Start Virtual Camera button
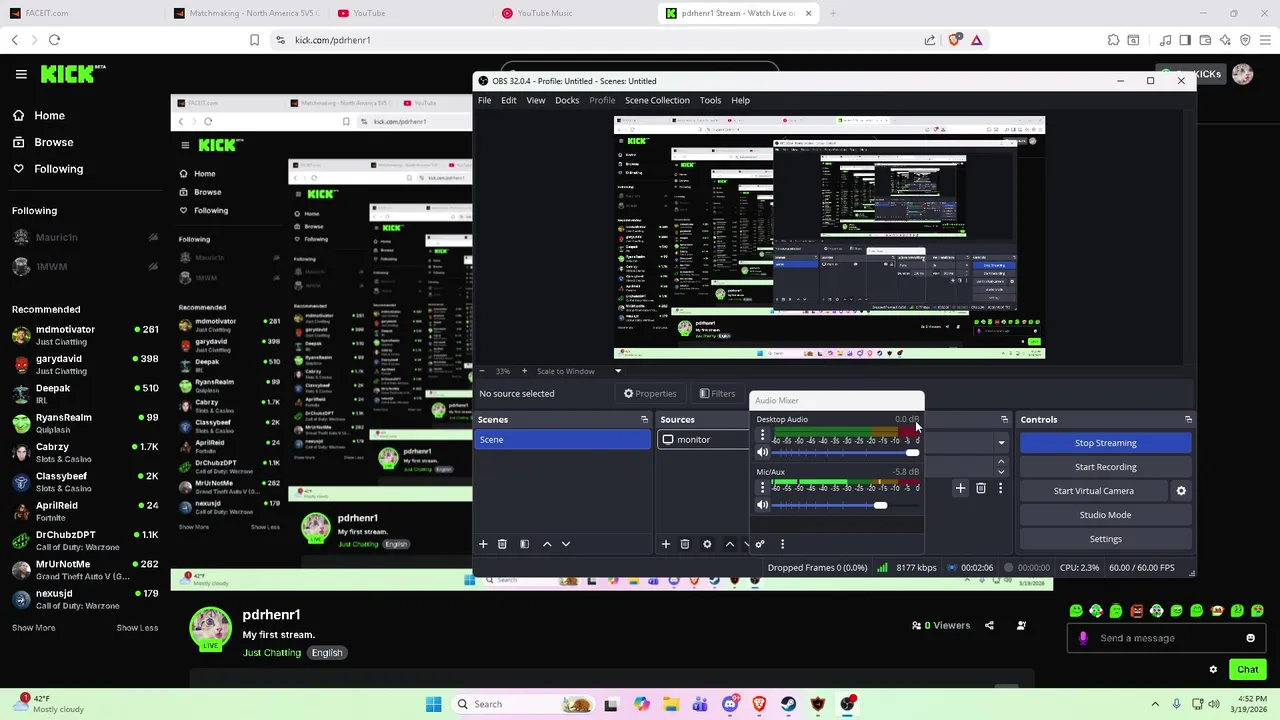The image size is (1280, 720). (x=1093, y=491)
